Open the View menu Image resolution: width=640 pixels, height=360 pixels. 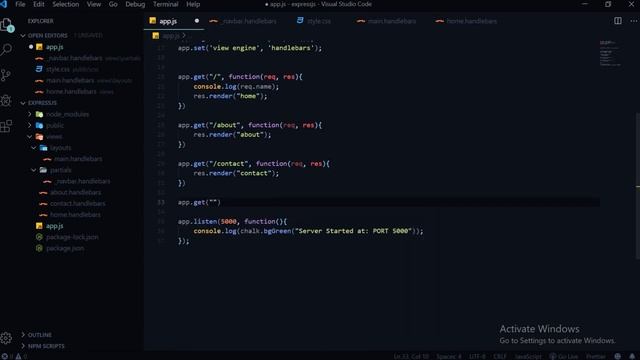tap(93, 4)
